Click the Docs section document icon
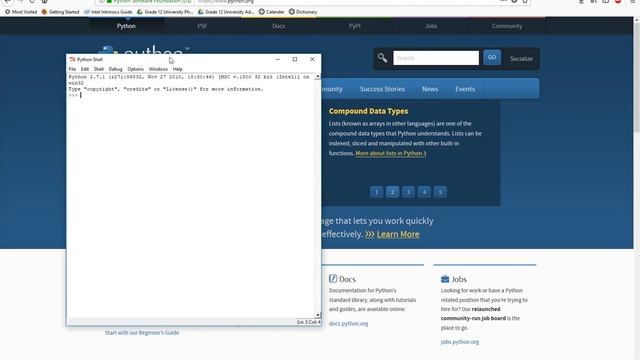The width and height of the screenshot is (640, 360). click(333, 279)
